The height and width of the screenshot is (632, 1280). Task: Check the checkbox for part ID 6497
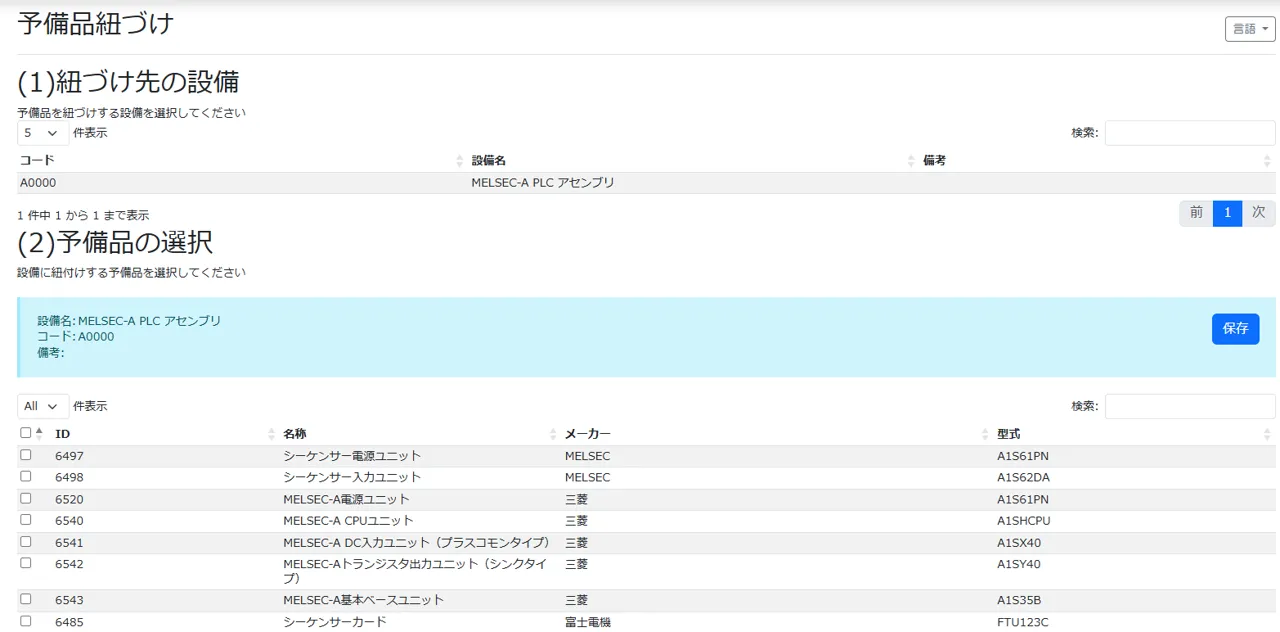click(25, 455)
